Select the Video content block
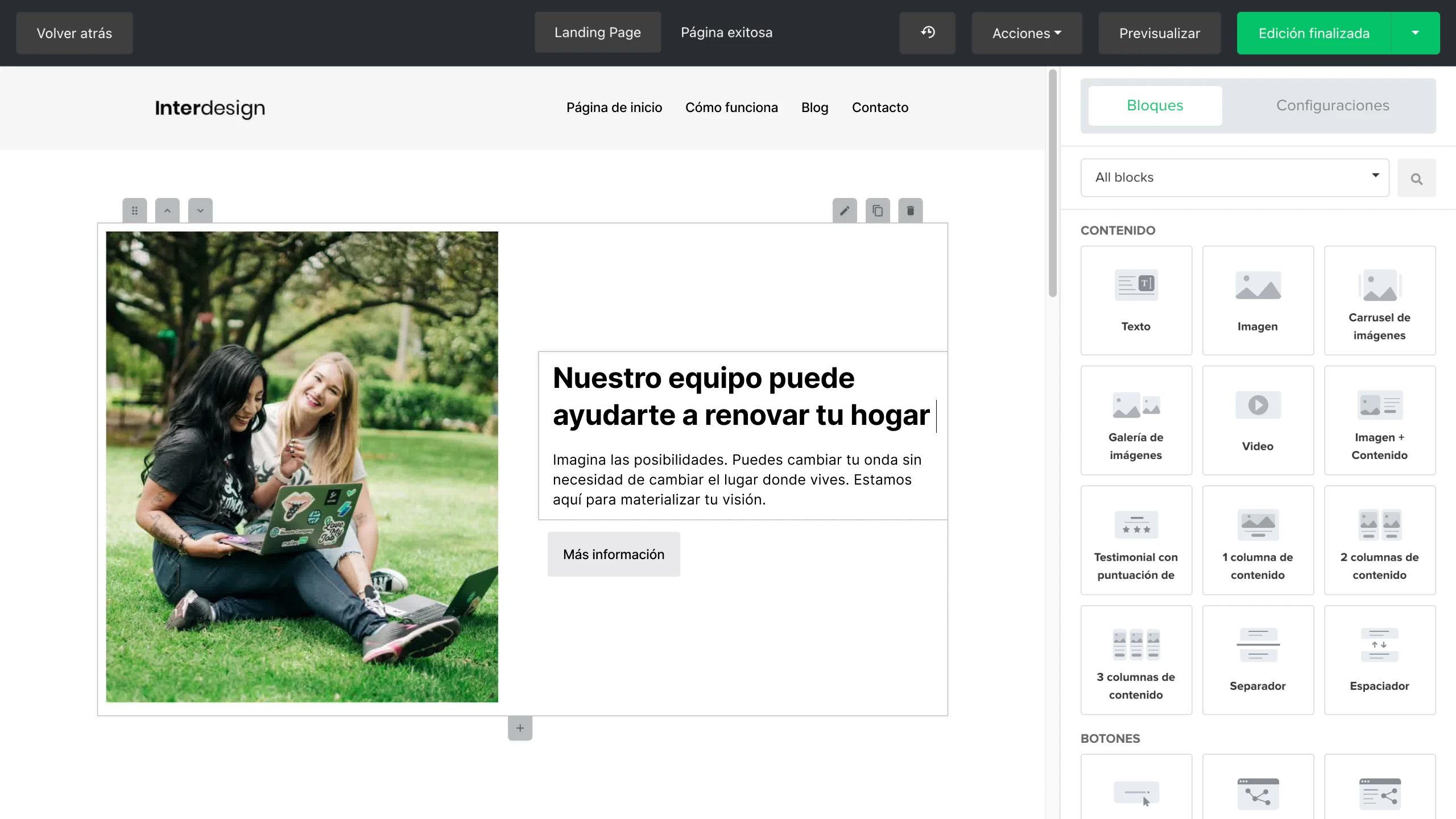Screen dimensions: 1456x819 coord(1258,420)
